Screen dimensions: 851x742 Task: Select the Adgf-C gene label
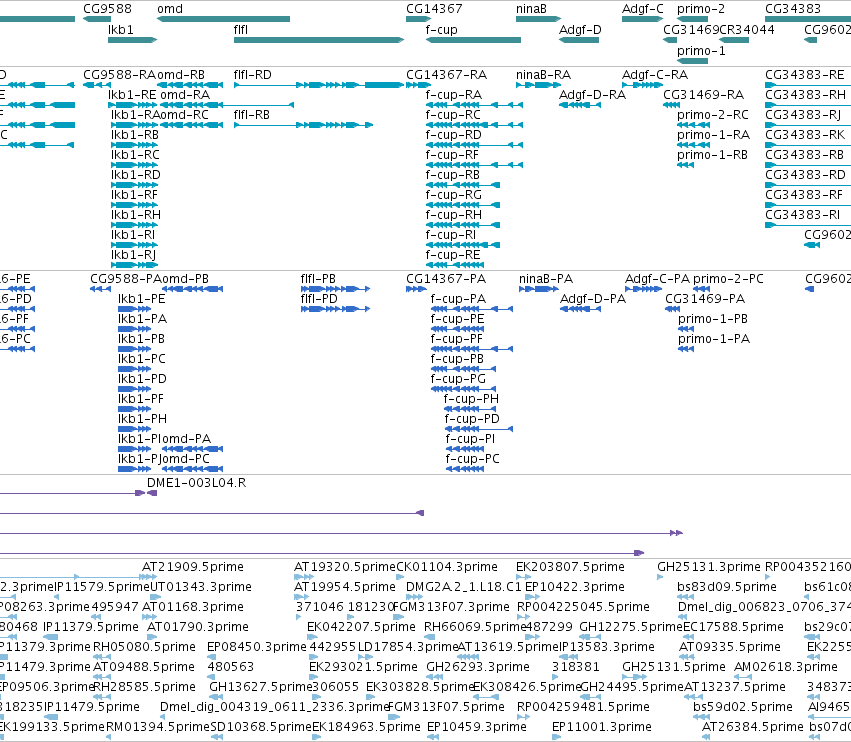point(643,9)
